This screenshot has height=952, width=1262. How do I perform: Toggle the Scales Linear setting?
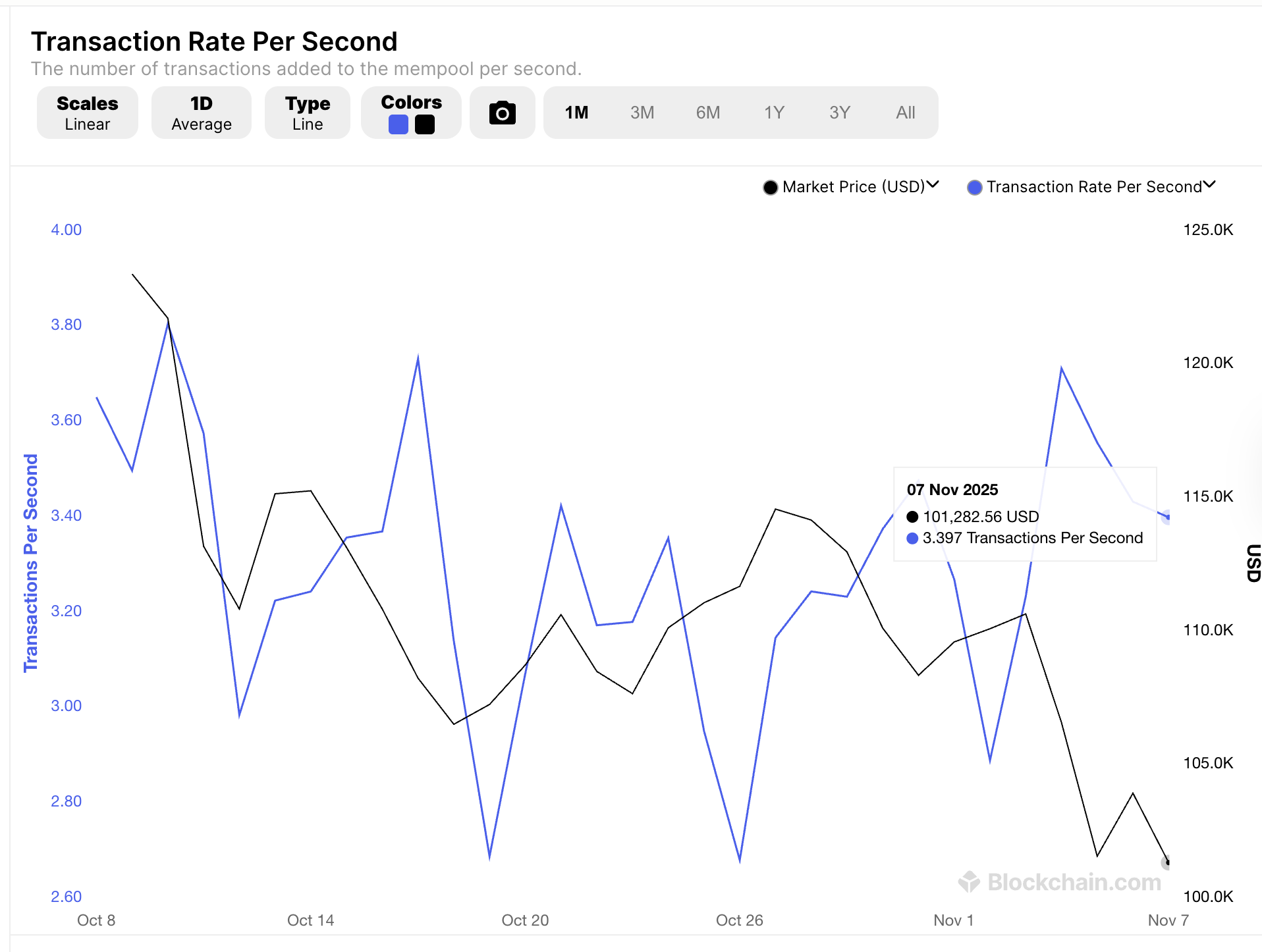(87, 113)
